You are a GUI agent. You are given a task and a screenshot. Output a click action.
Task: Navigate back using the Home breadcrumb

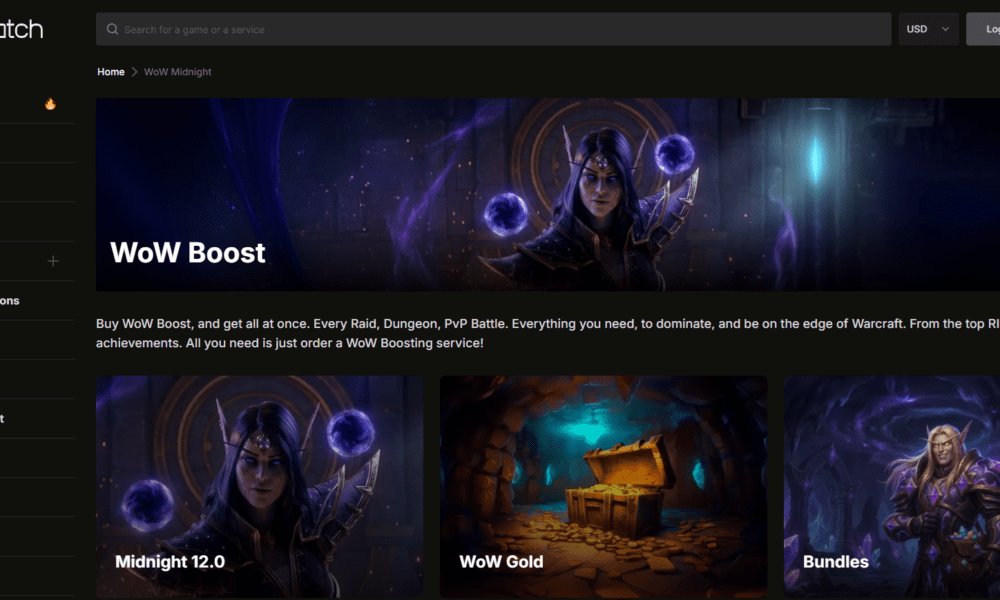110,71
